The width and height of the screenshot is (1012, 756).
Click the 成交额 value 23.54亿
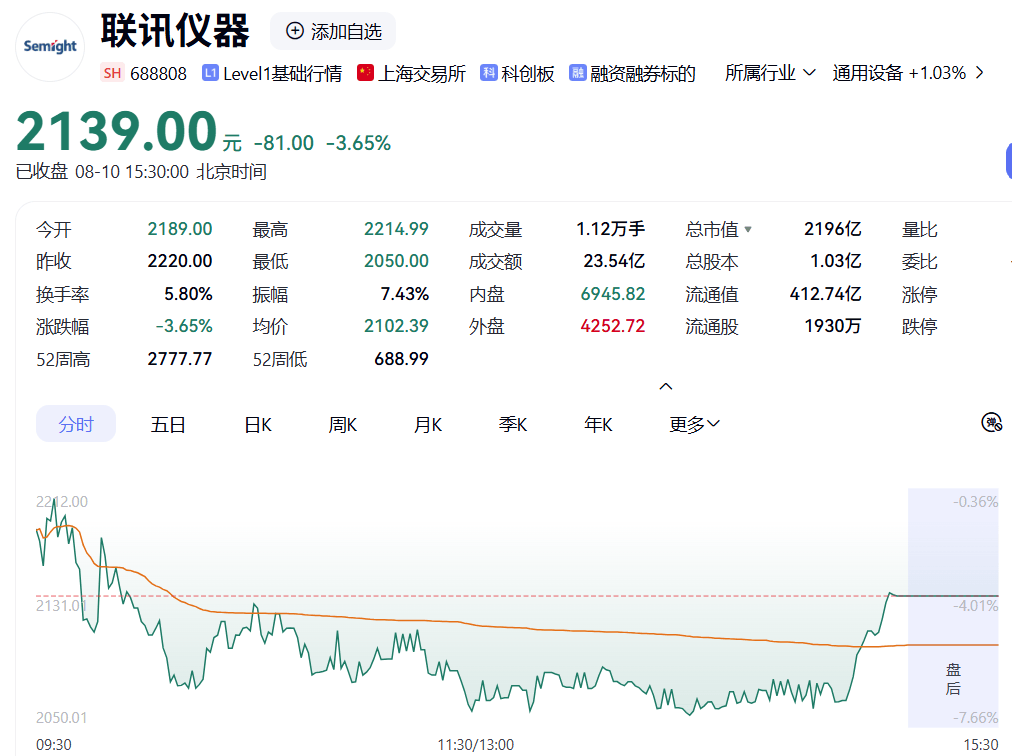tap(614, 261)
